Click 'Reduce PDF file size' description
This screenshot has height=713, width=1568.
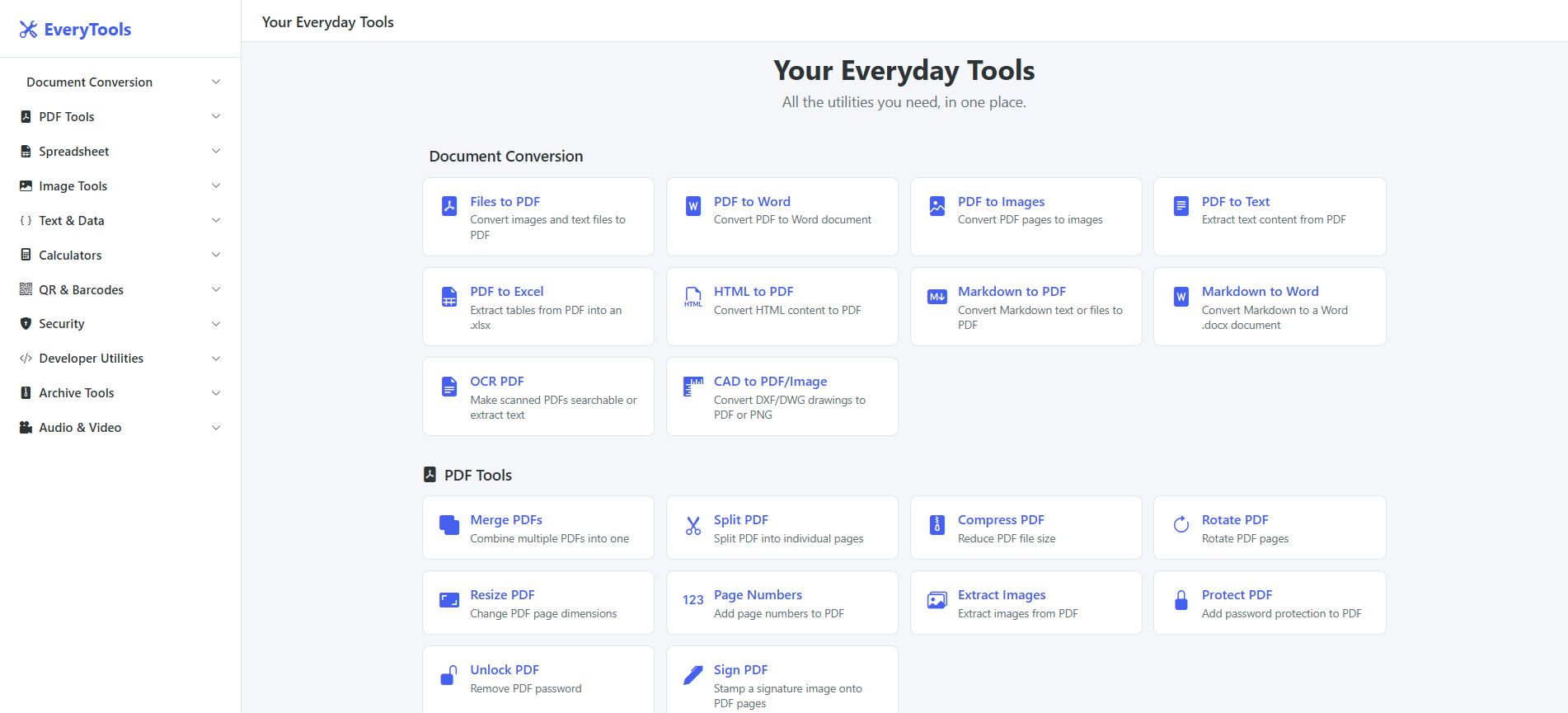(x=1007, y=538)
